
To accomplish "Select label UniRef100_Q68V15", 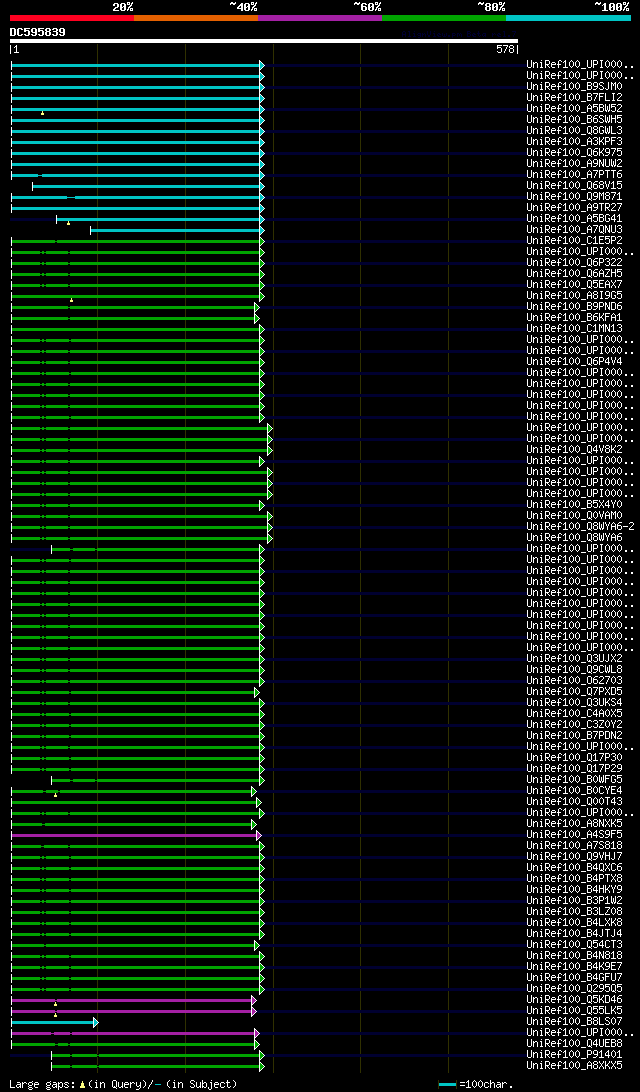I will tap(575, 185).
